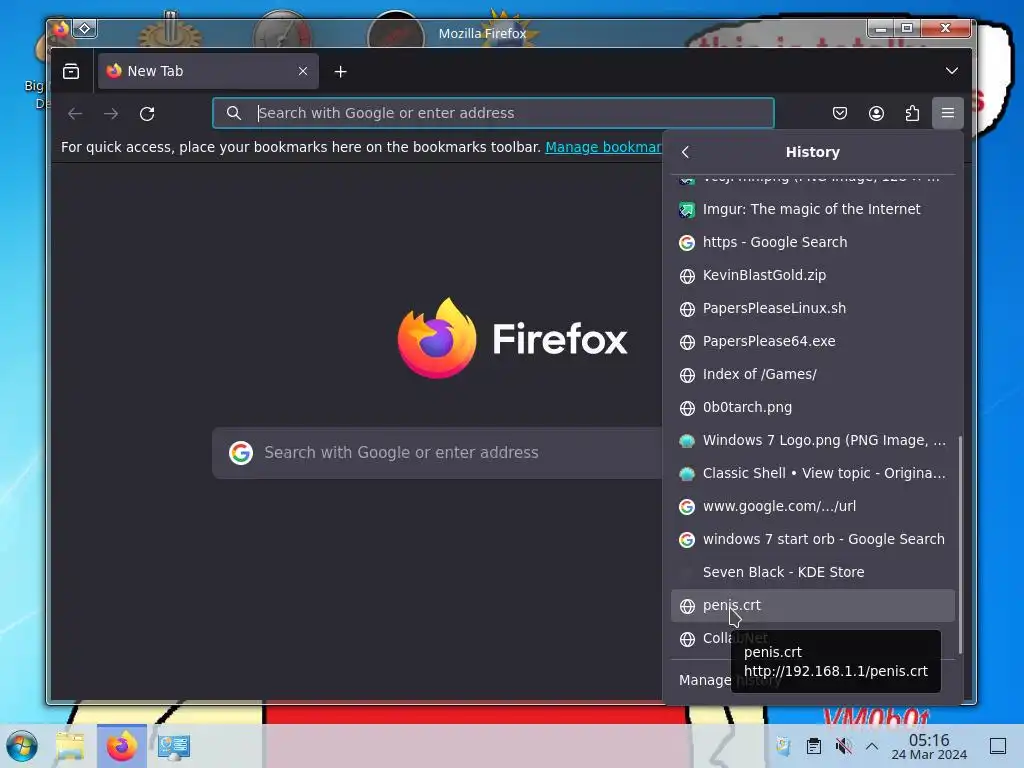The image size is (1024, 768).
Task: Open a new tab with the plus button
Action: click(x=340, y=71)
